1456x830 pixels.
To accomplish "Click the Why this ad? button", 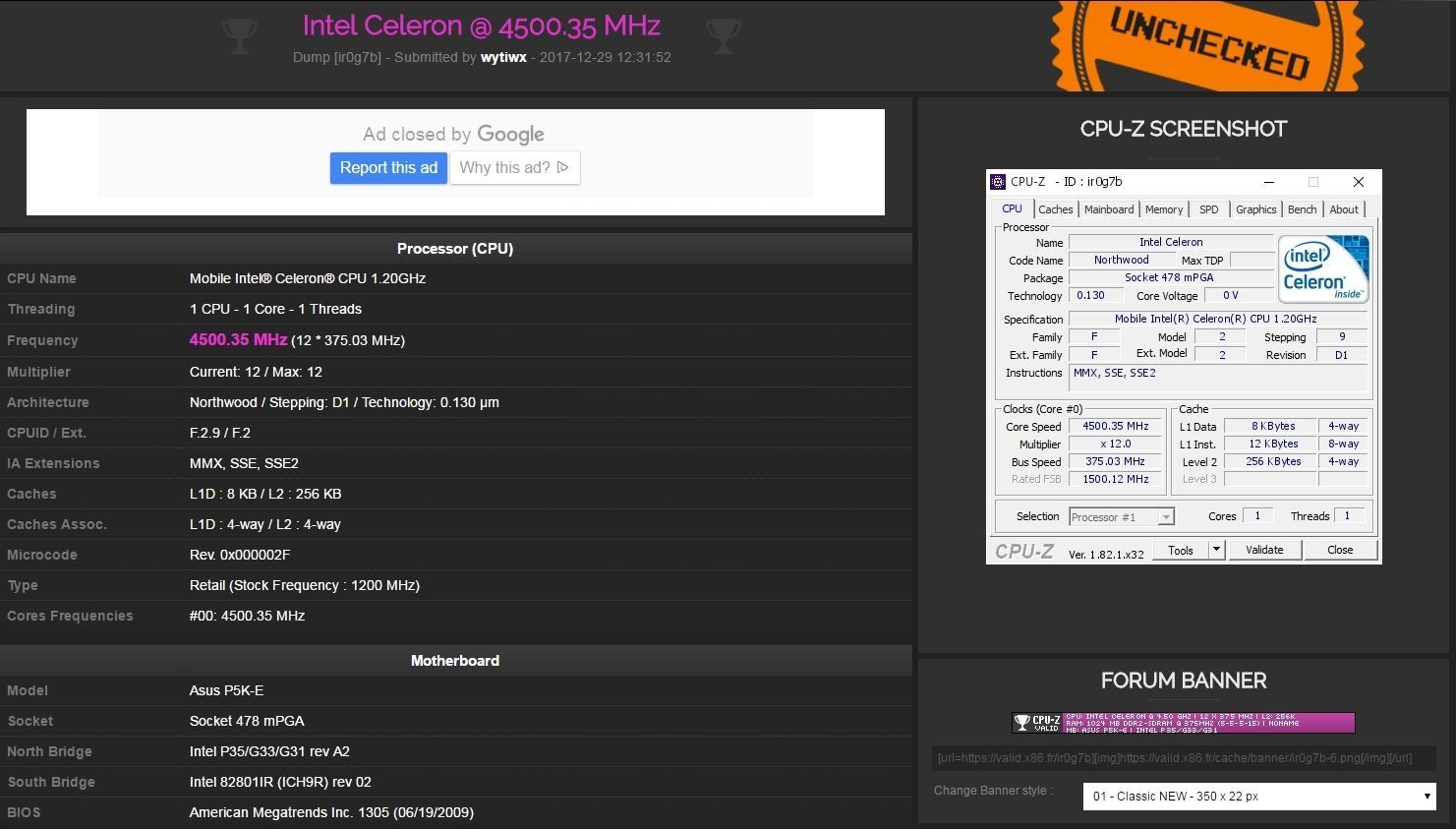I will 515,167.
